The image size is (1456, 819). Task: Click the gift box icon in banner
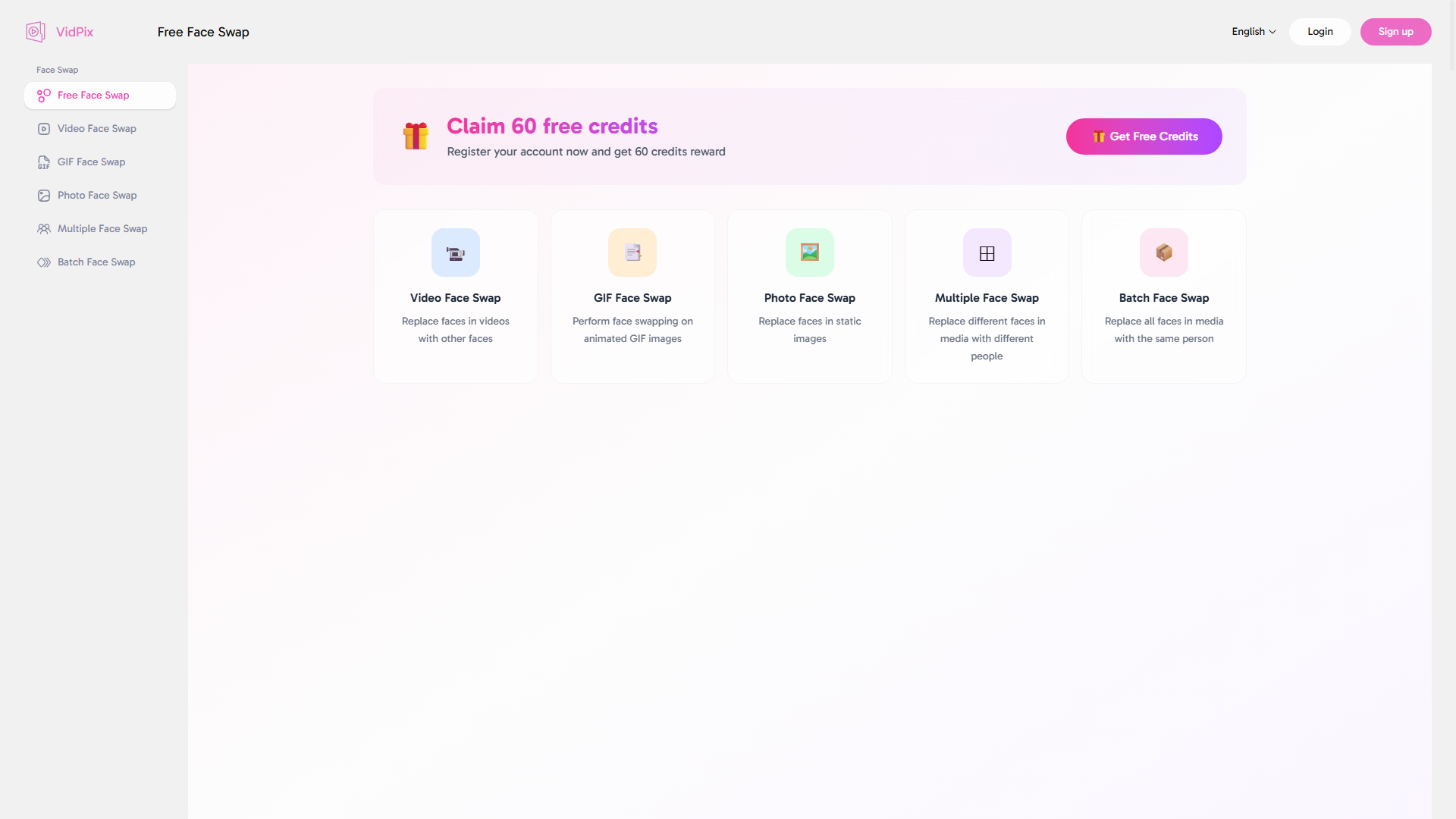[x=416, y=136]
